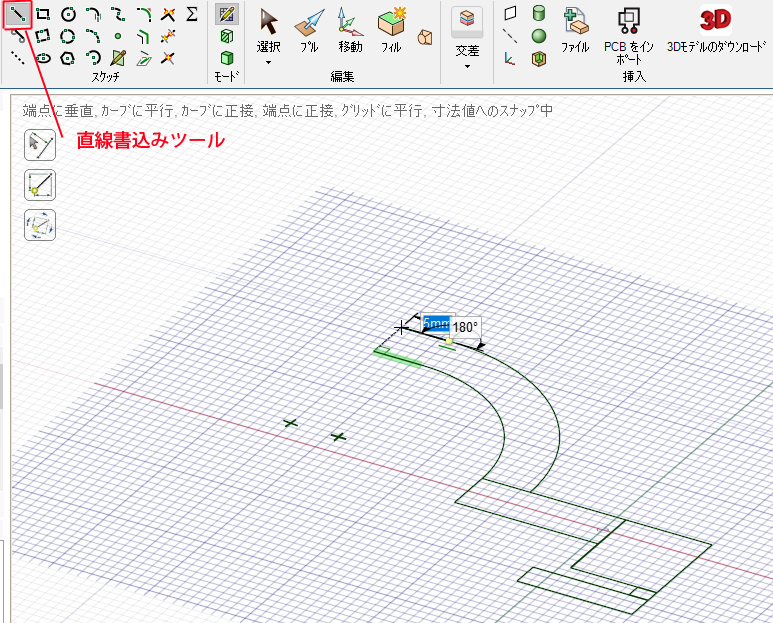The image size is (773, 623).
Task: Insert an axis with the Axis icon
Action: (510, 36)
